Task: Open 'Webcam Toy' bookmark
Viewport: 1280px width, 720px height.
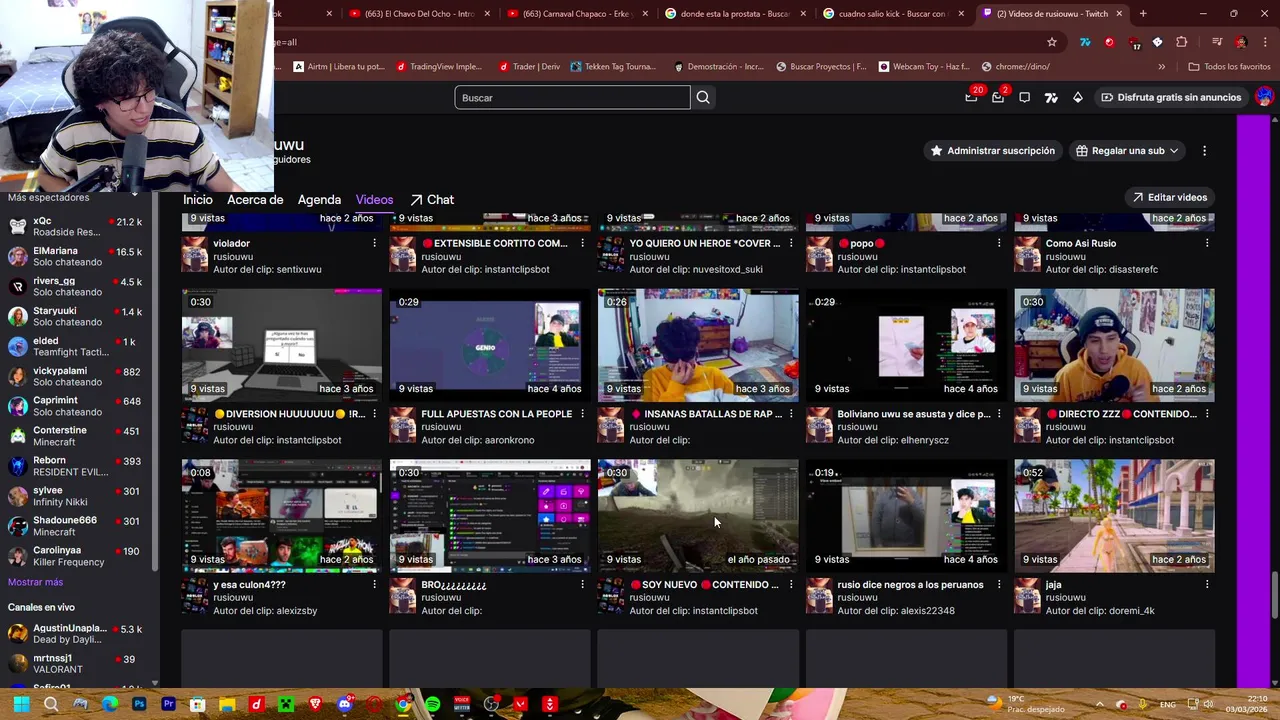Action: tap(924, 67)
